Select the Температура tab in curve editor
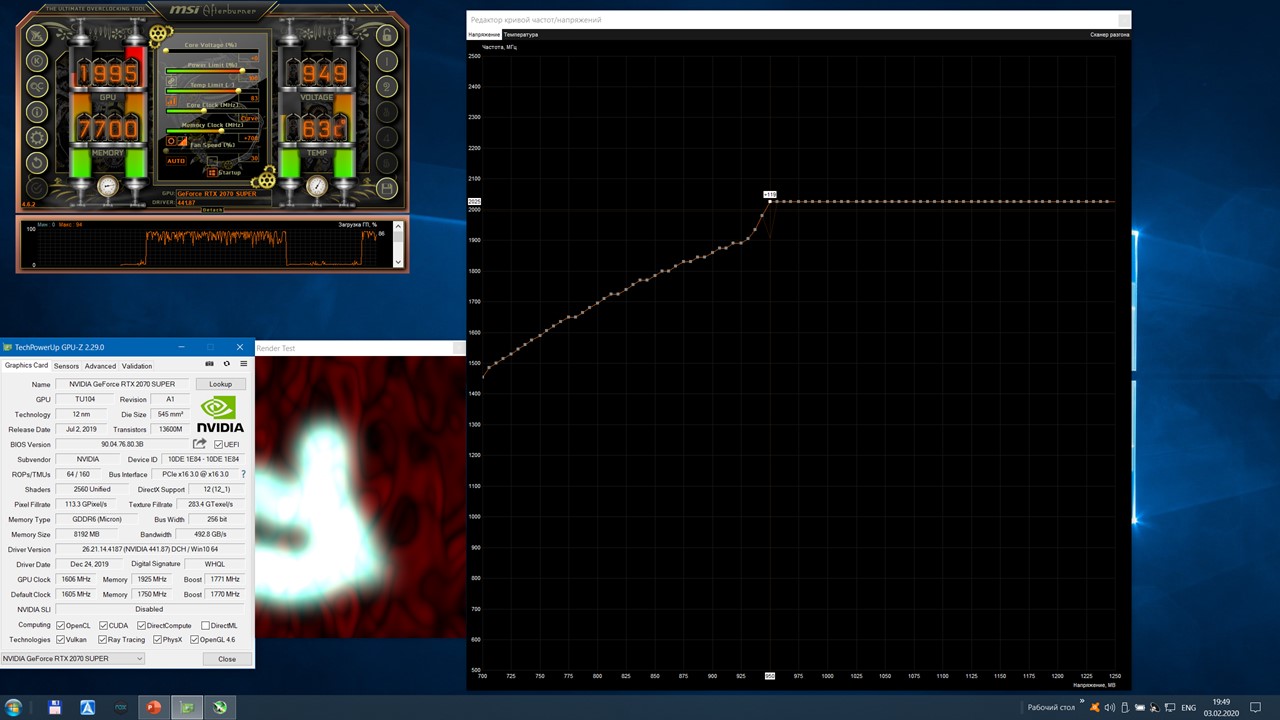The height and width of the screenshot is (720, 1280). (x=521, y=35)
